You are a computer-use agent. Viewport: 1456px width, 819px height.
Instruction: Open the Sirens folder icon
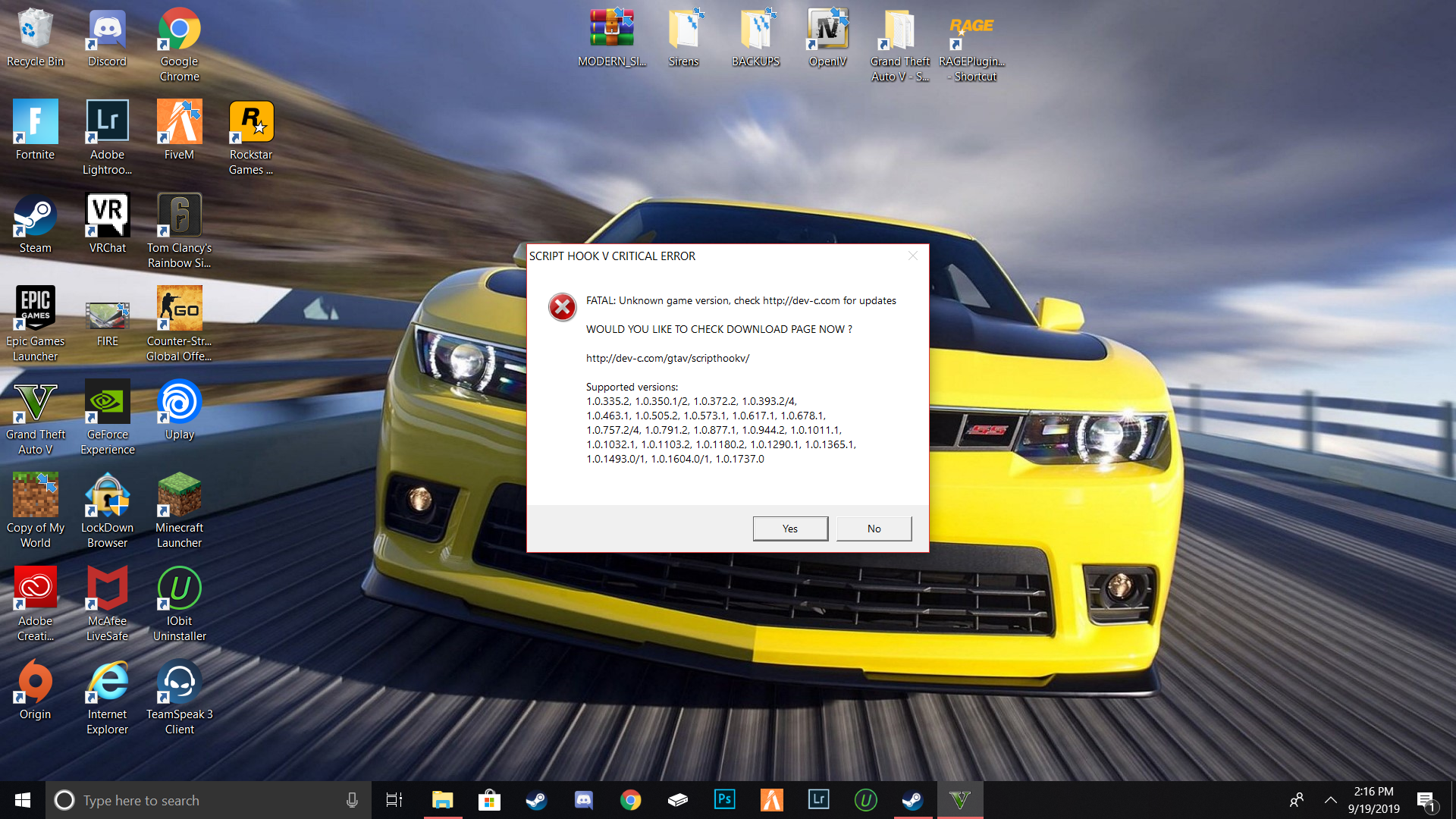pos(683,30)
